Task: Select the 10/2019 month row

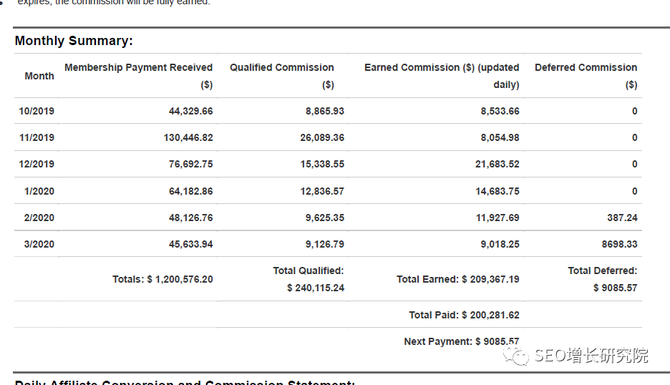Action: (328, 111)
